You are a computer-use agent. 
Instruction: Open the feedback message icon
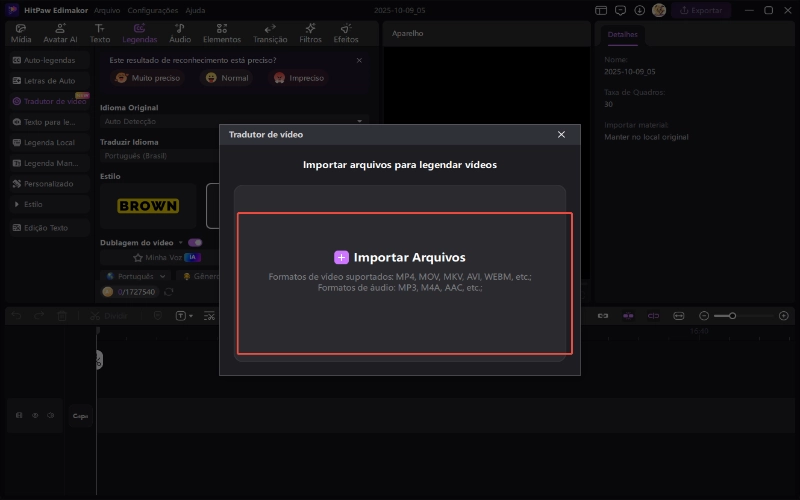pyautogui.click(x=620, y=10)
